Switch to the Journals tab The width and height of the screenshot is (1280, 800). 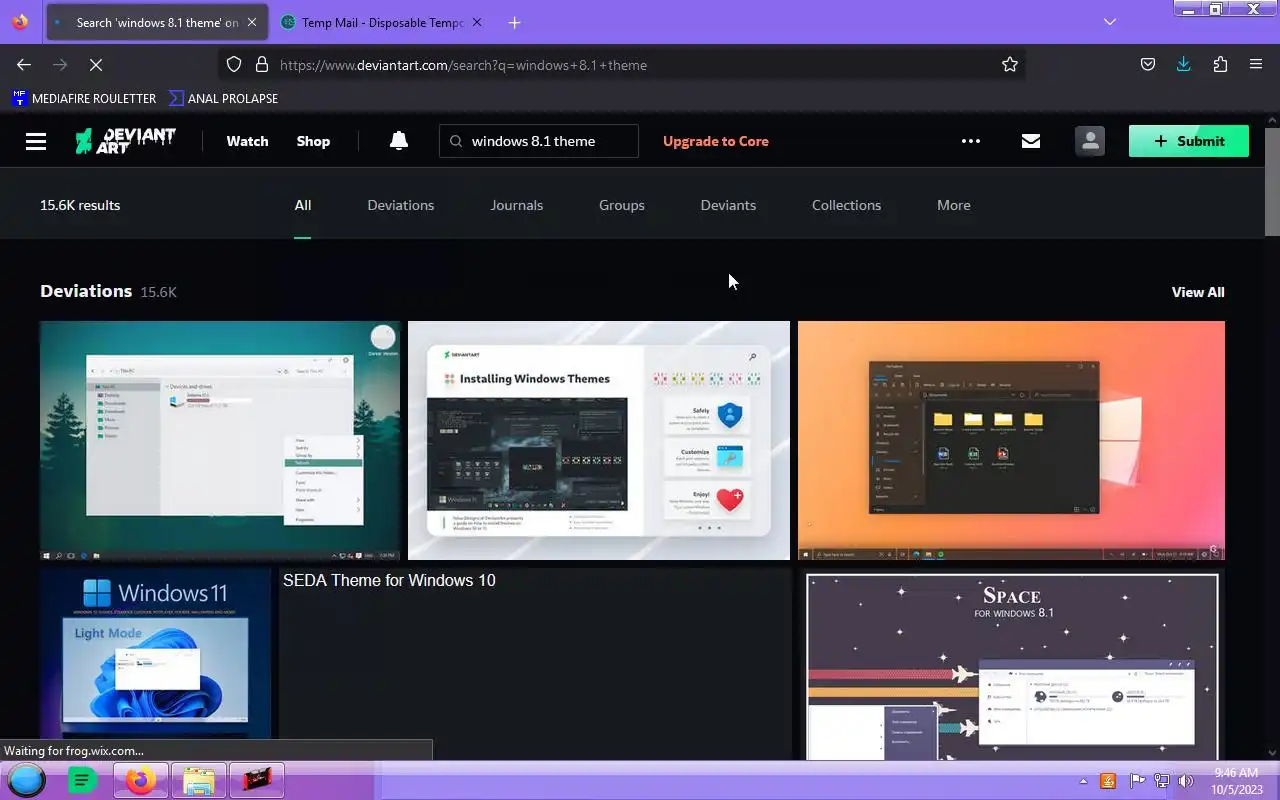click(517, 205)
